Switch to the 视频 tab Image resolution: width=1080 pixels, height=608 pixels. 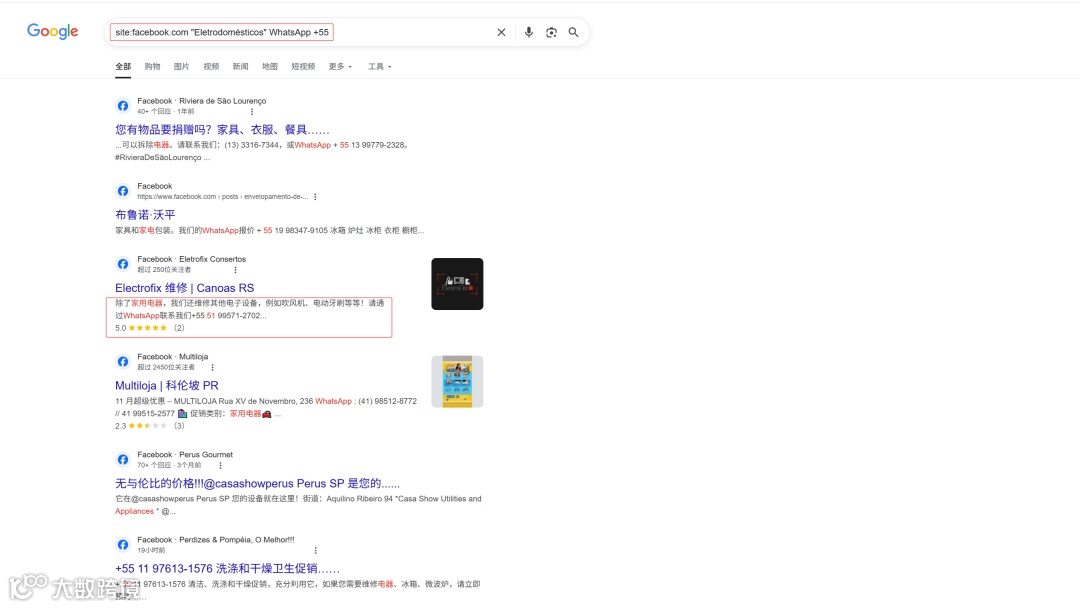(x=211, y=67)
